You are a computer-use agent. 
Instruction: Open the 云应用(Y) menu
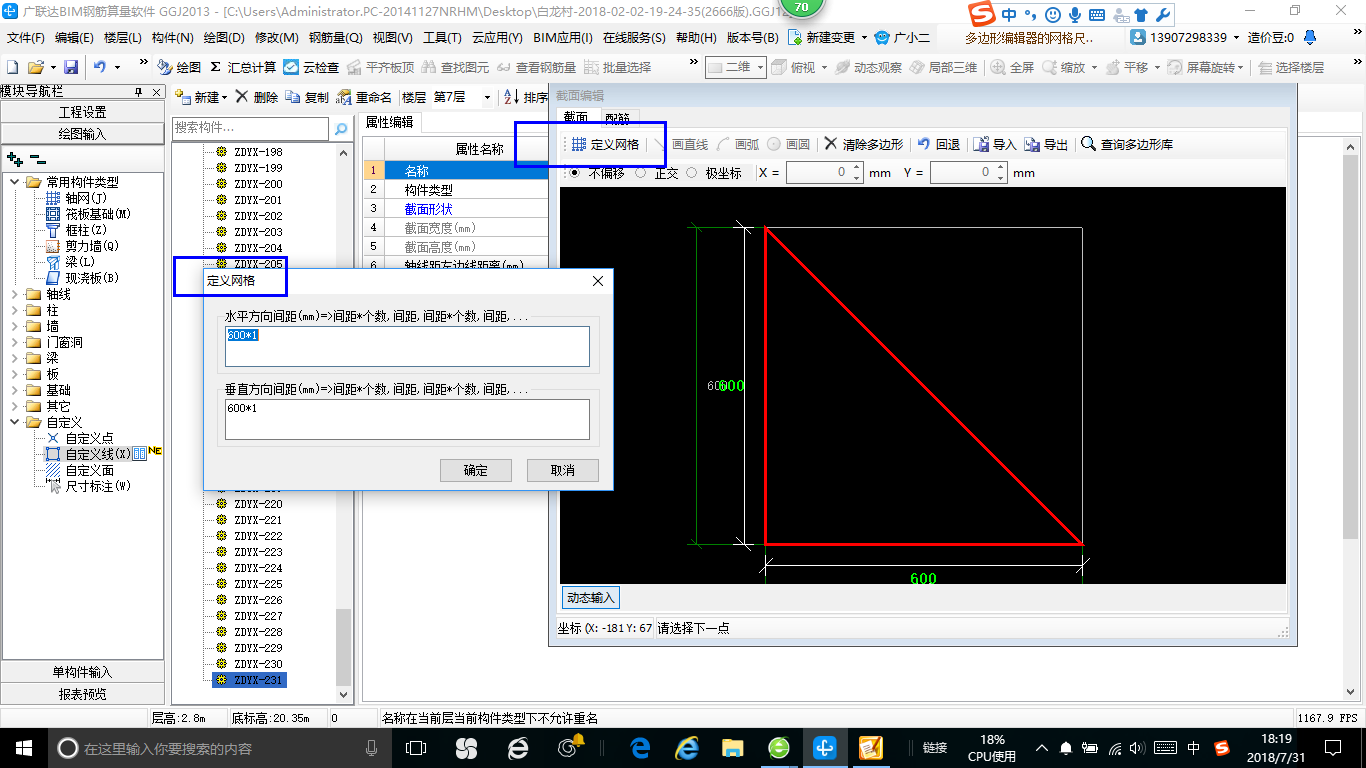pos(497,37)
